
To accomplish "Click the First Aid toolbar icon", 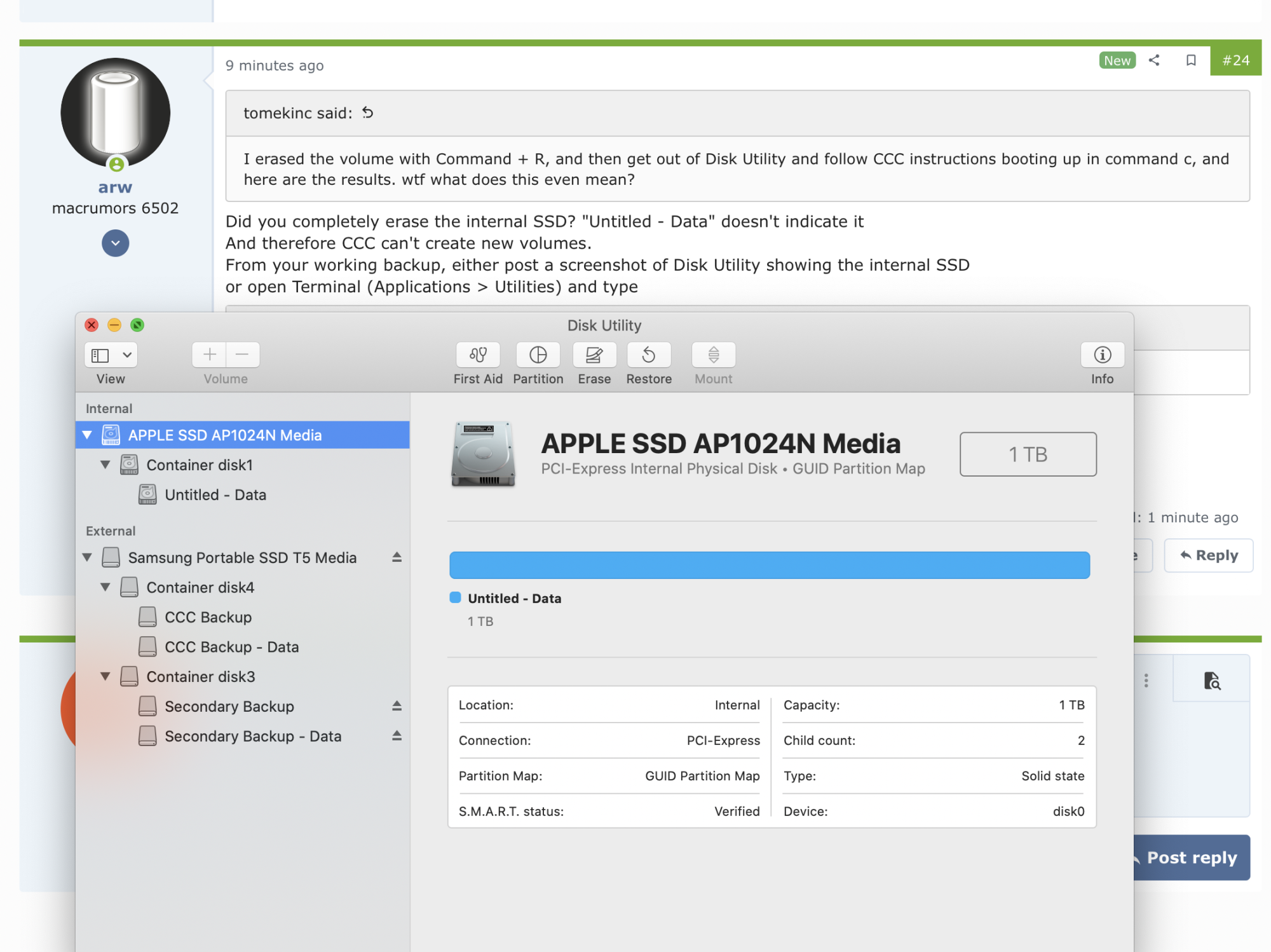I will (478, 355).
